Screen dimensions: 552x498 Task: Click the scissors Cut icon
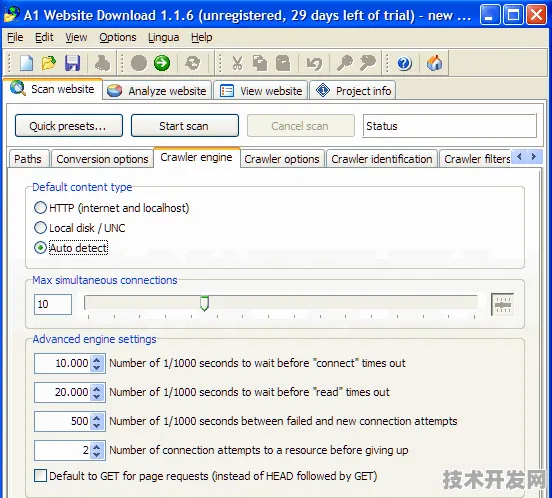tap(237, 63)
